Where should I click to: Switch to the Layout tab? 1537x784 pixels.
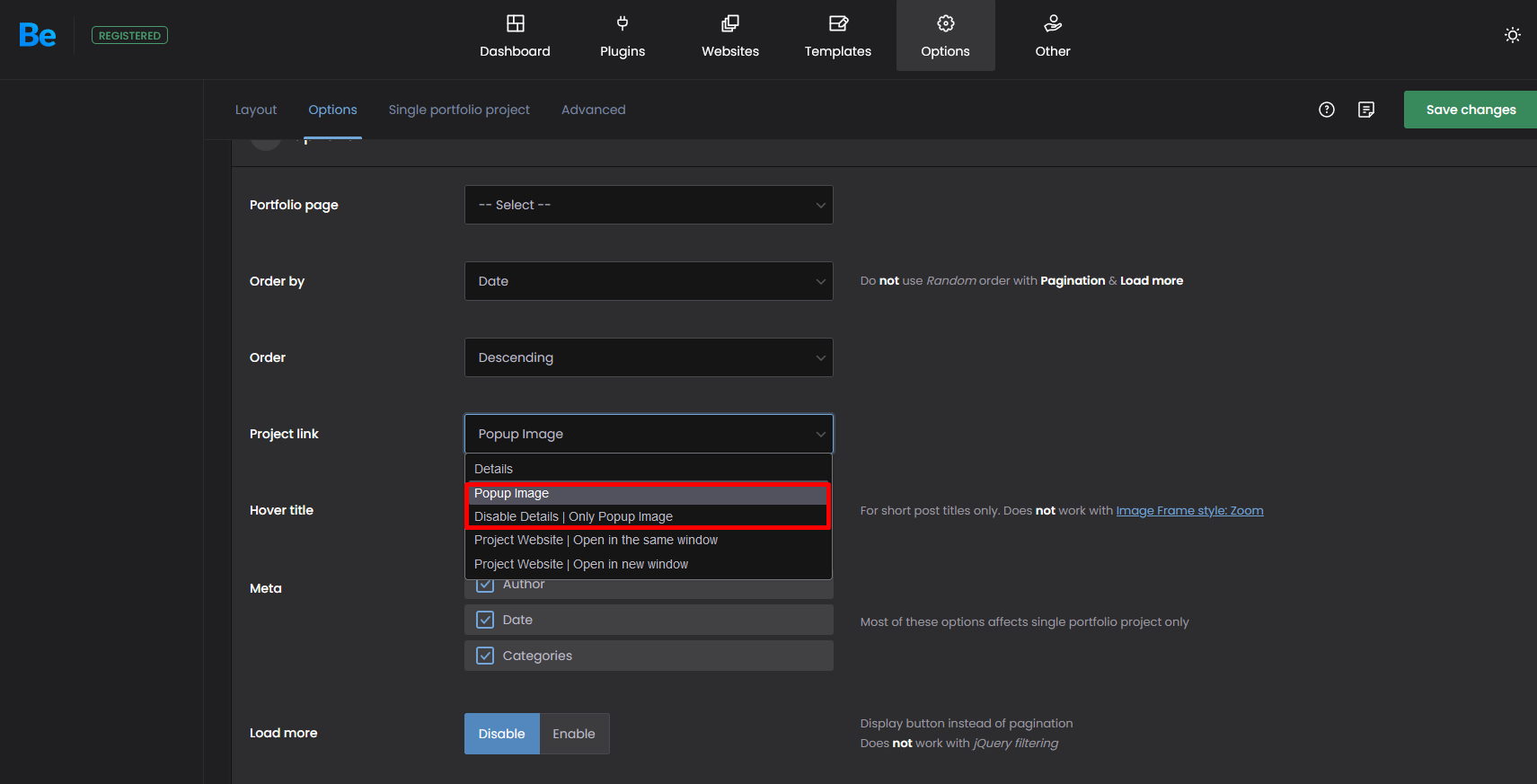tap(256, 110)
